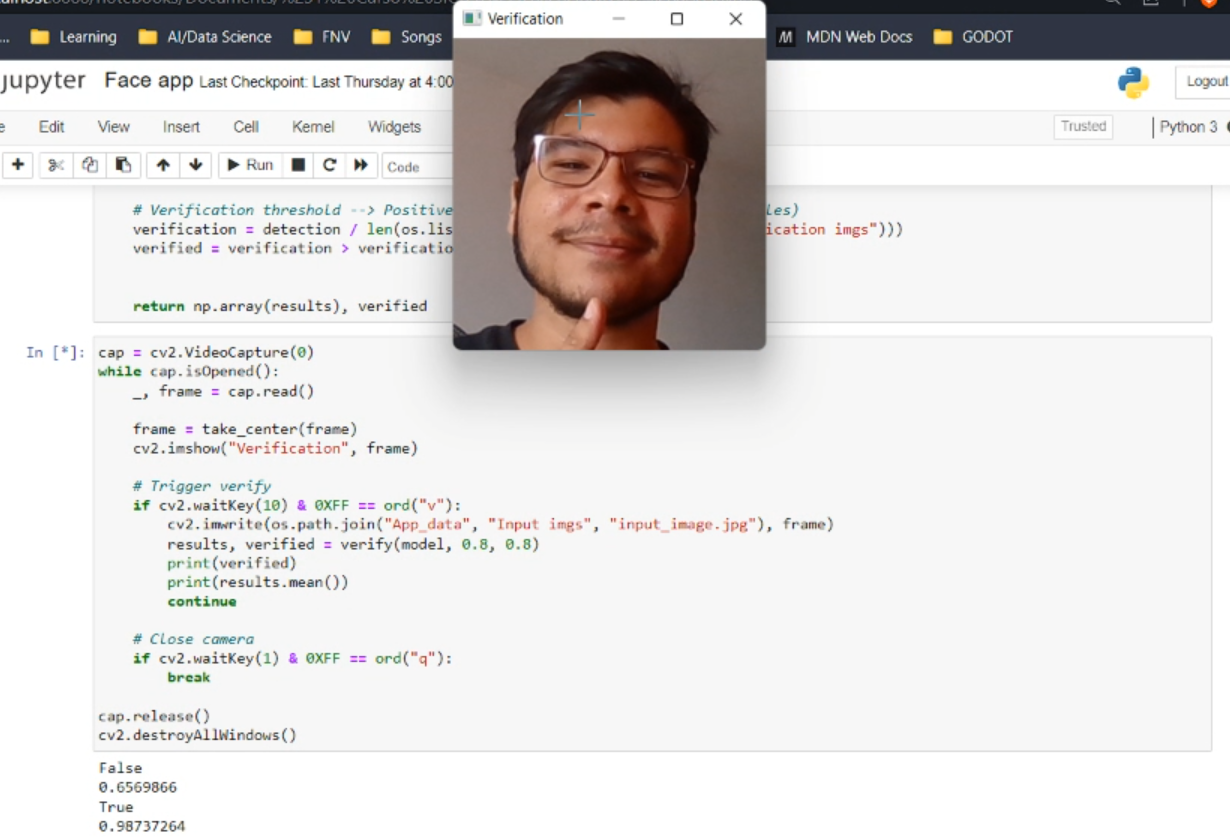Click the verify(model, 0.8, 0.8) line
The height and width of the screenshot is (837, 1230).
click(353, 545)
